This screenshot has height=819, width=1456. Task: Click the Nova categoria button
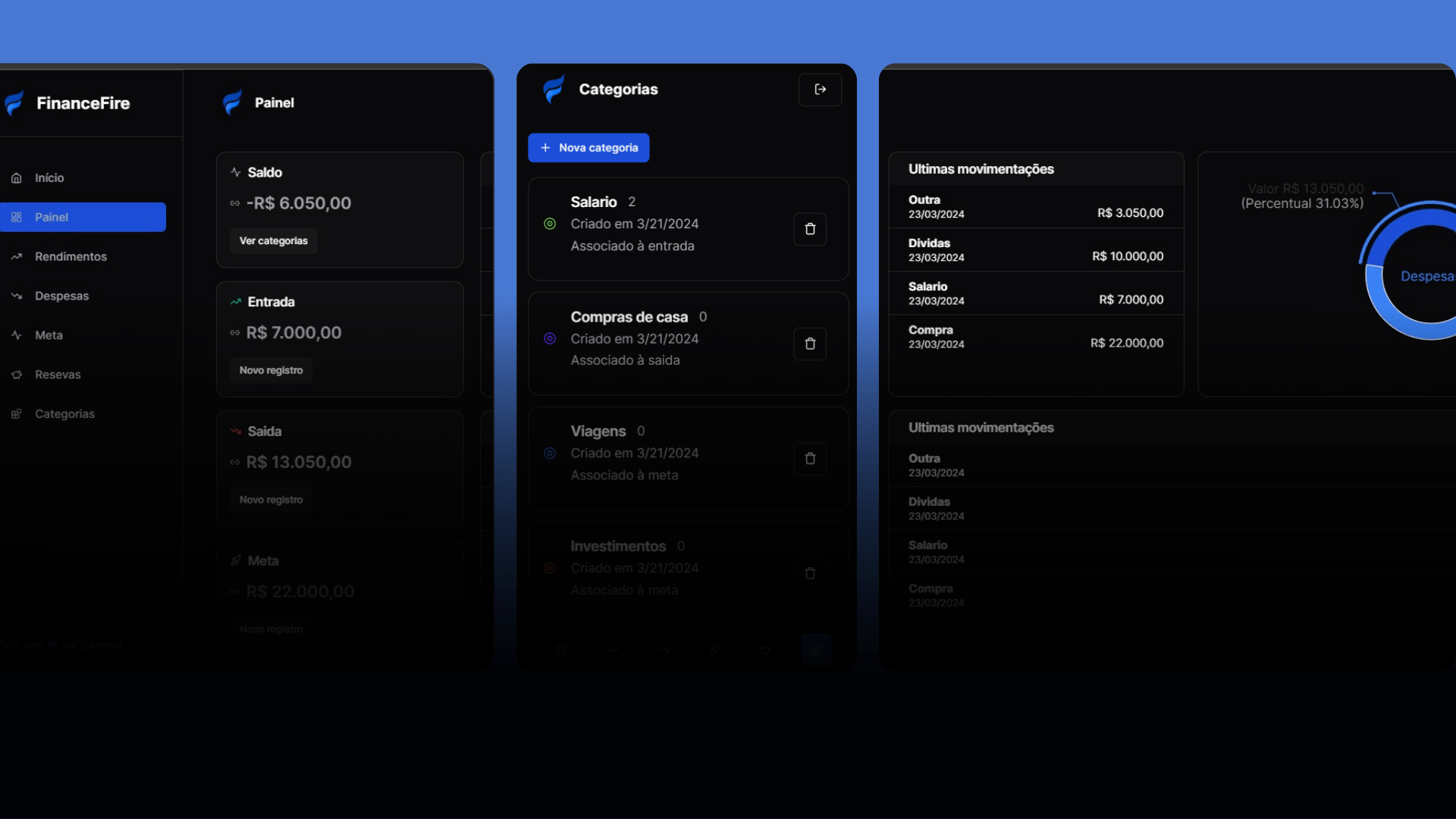coord(588,148)
